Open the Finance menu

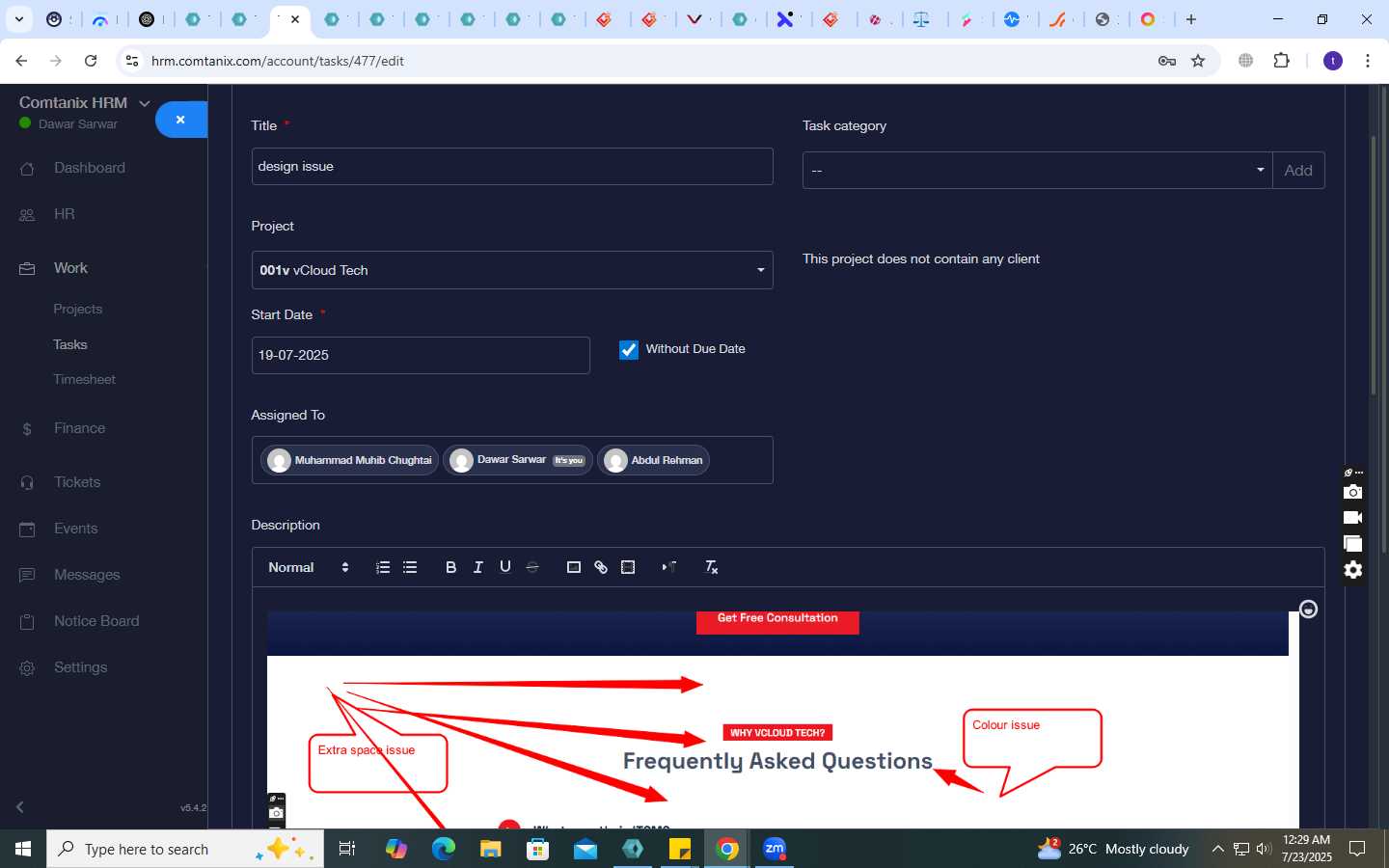(x=80, y=428)
